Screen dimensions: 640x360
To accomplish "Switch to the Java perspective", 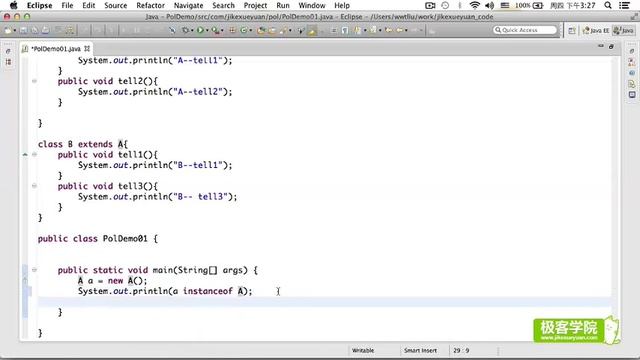I will click(x=624, y=31).
